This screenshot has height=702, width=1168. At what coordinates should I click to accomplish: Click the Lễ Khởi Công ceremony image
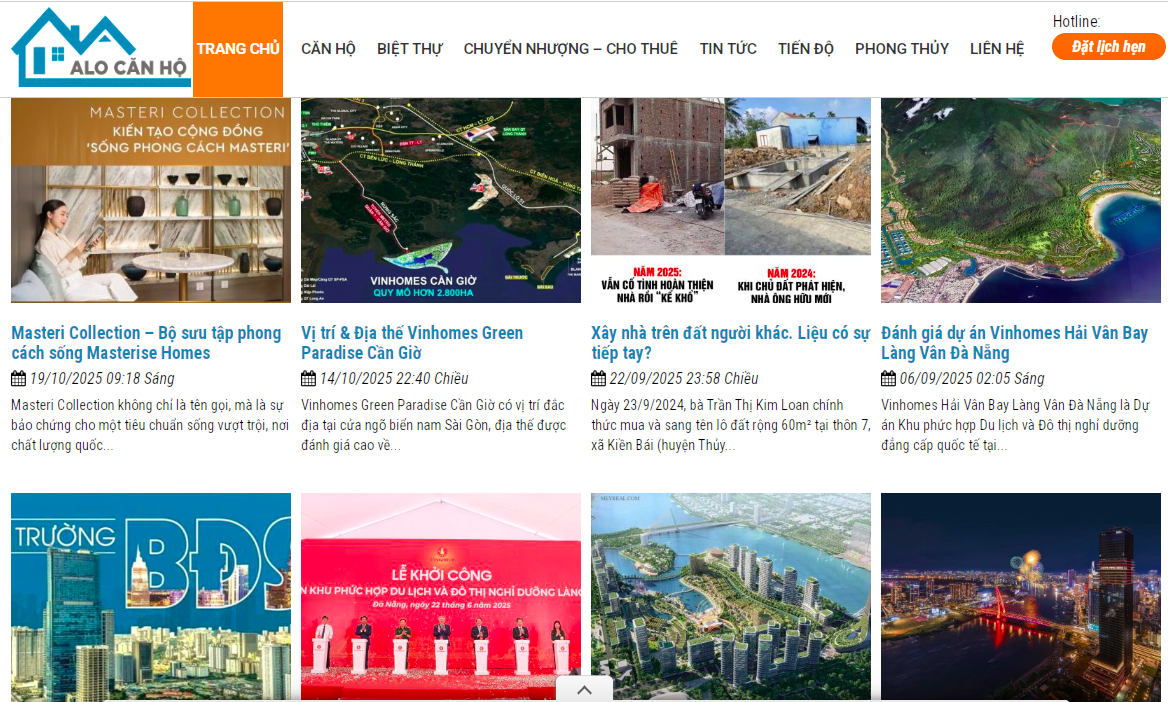pyautogui.click(x=440, y=597)
